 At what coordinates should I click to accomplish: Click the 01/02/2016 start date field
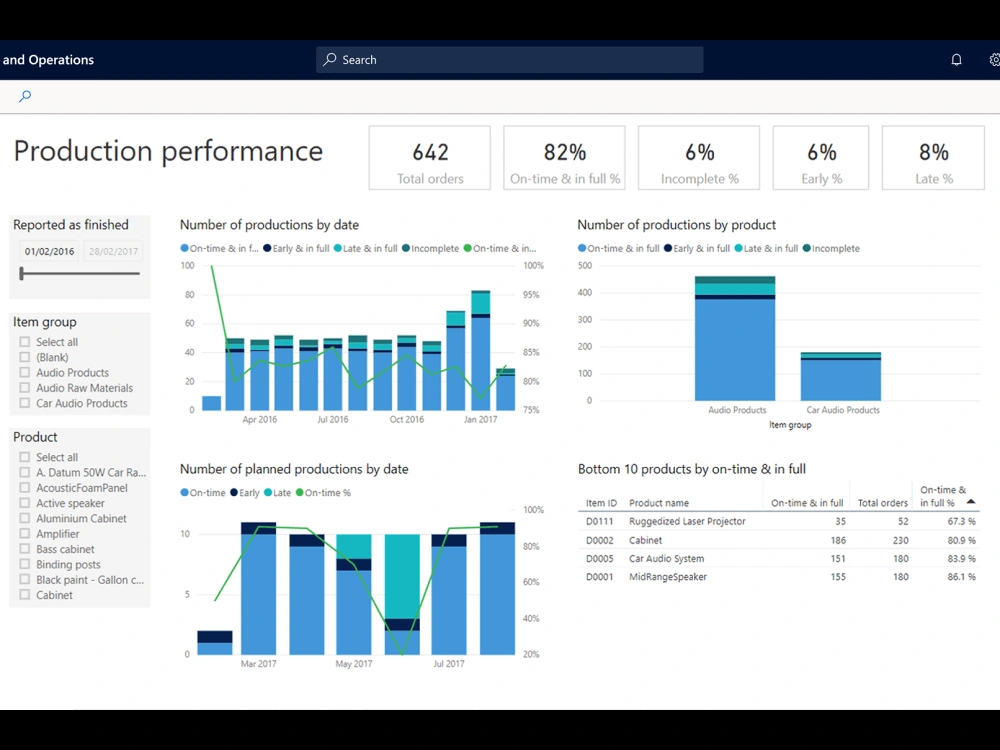[49, 251]
